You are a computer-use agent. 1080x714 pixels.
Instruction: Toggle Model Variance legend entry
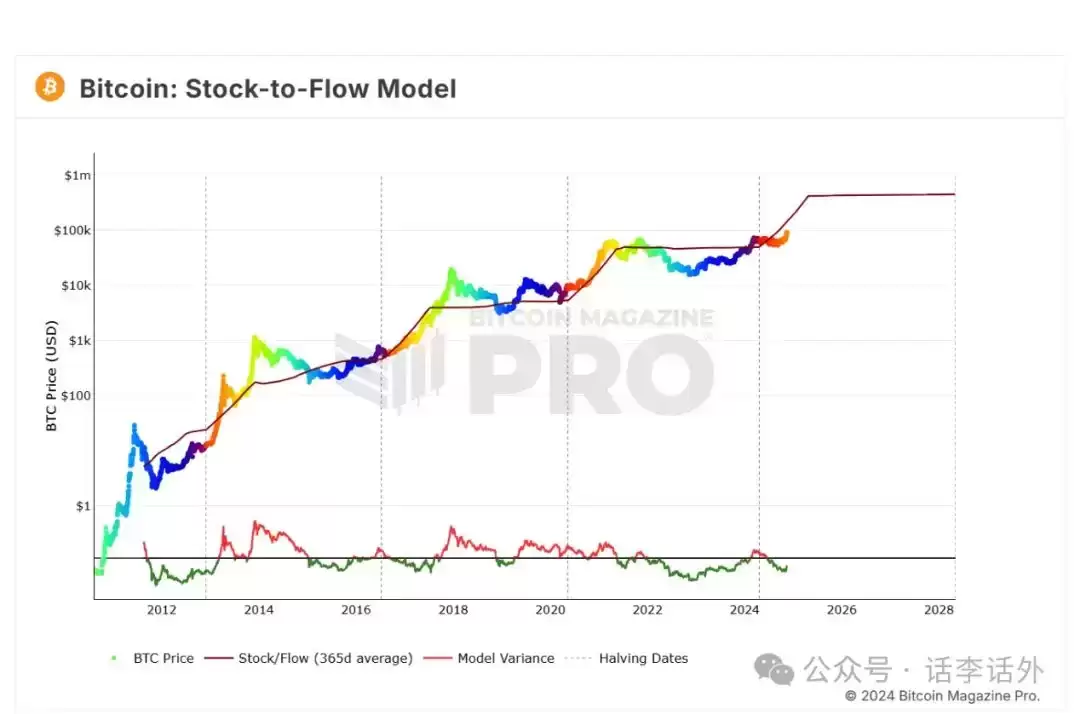coord(489,658)
